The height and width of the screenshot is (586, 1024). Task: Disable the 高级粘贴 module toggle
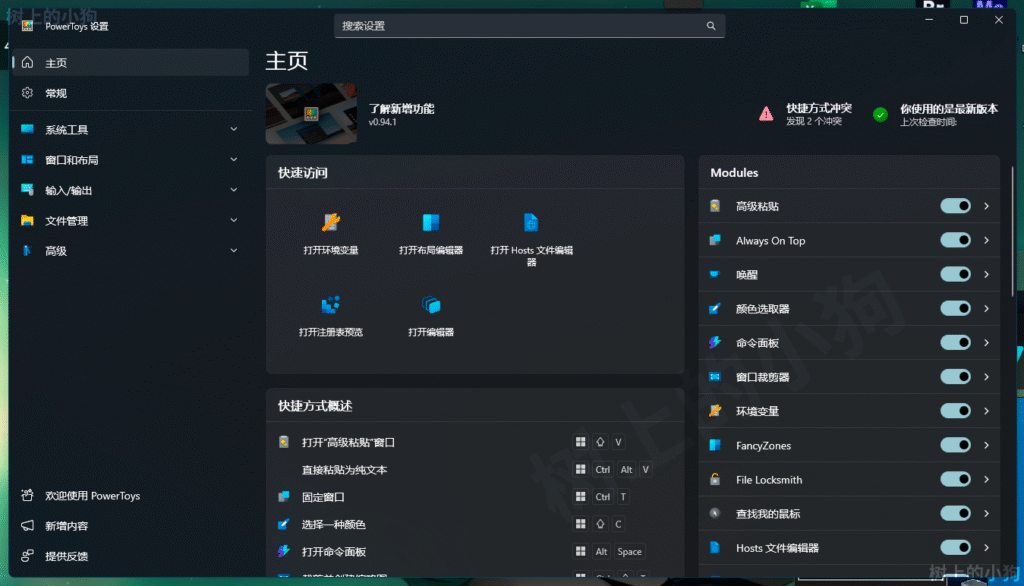(955, 206)
